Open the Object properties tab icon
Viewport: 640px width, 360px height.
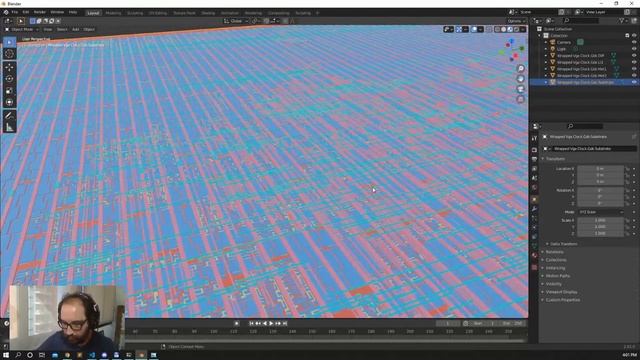click(534, 199)
